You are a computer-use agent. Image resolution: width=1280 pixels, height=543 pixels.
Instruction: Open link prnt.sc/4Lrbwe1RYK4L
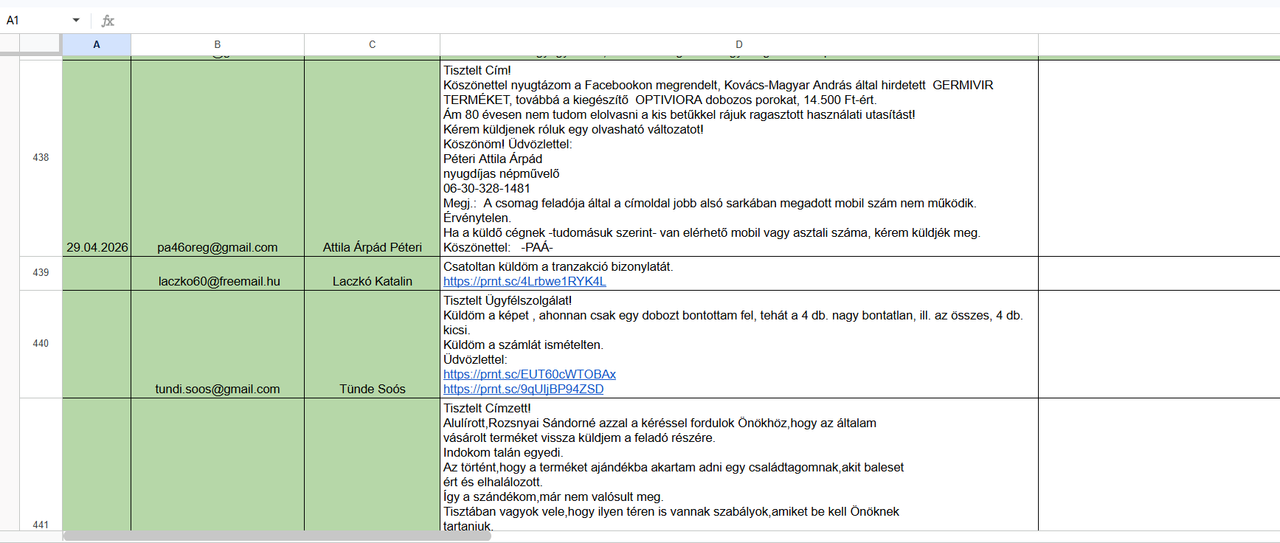click(524, 281)
